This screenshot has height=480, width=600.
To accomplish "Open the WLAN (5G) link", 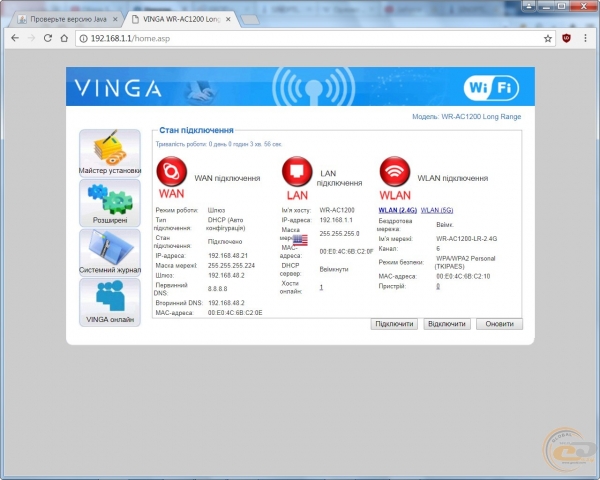I will (x=437, y=210).
